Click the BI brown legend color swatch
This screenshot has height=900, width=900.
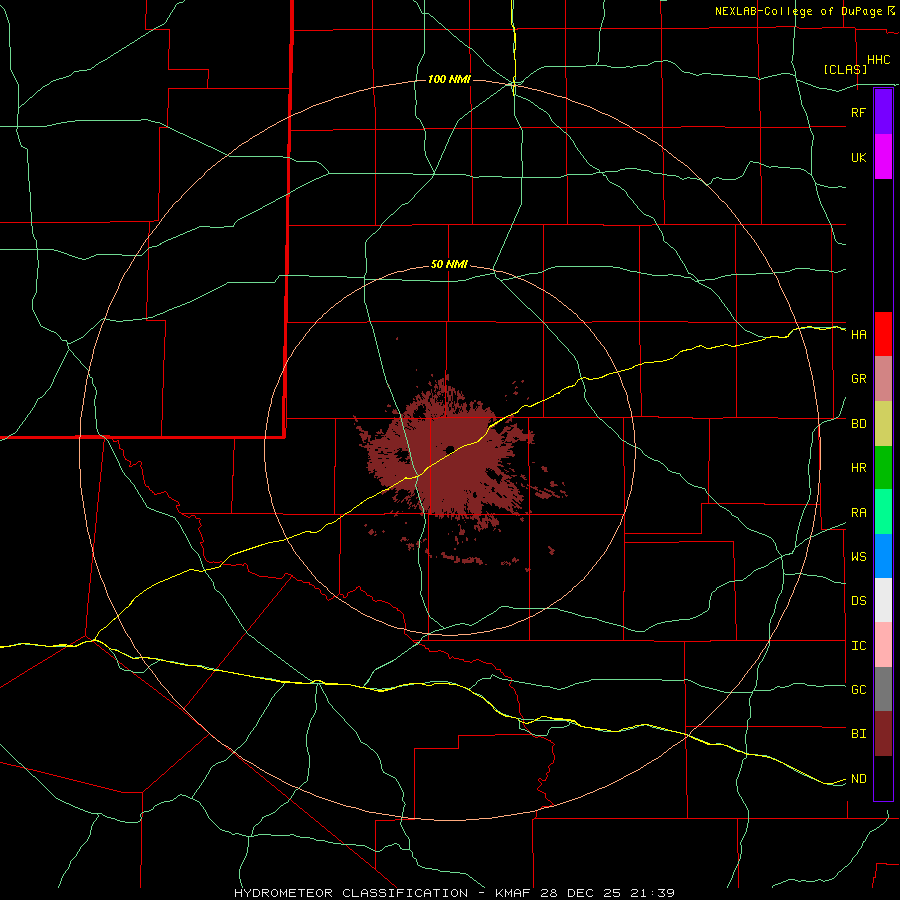(883, 734)
